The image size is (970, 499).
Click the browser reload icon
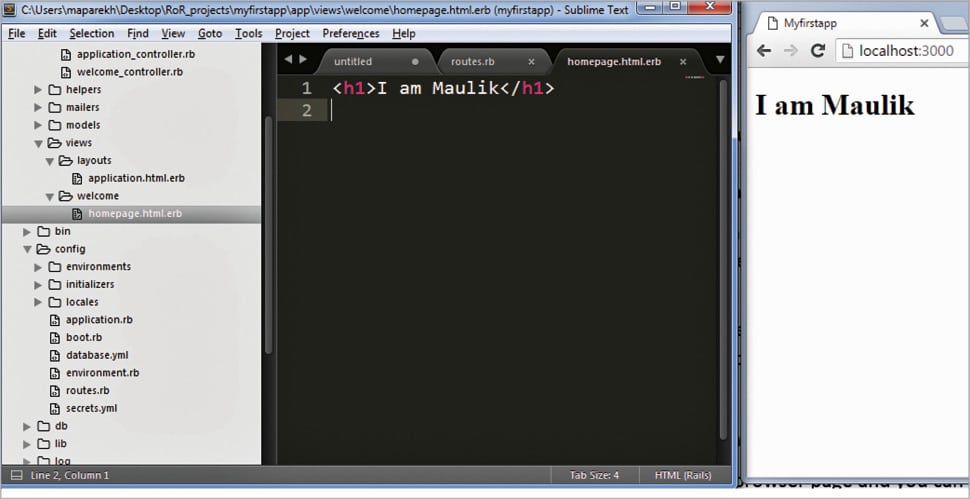[x=817, y=51]
